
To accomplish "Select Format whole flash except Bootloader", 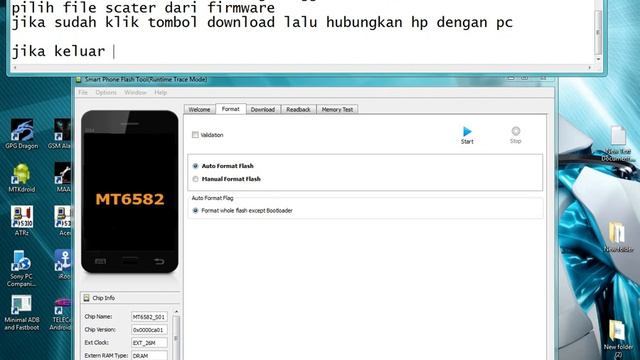I will tap(195, 211).
